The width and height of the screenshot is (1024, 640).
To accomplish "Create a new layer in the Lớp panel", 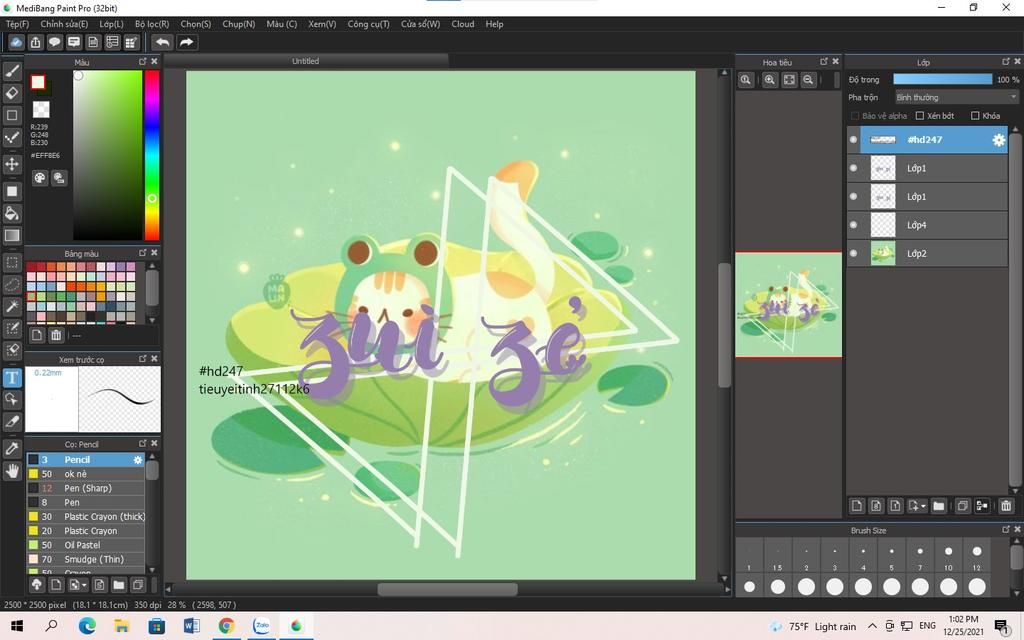I will pyautogui.click(x=857, y=505).
